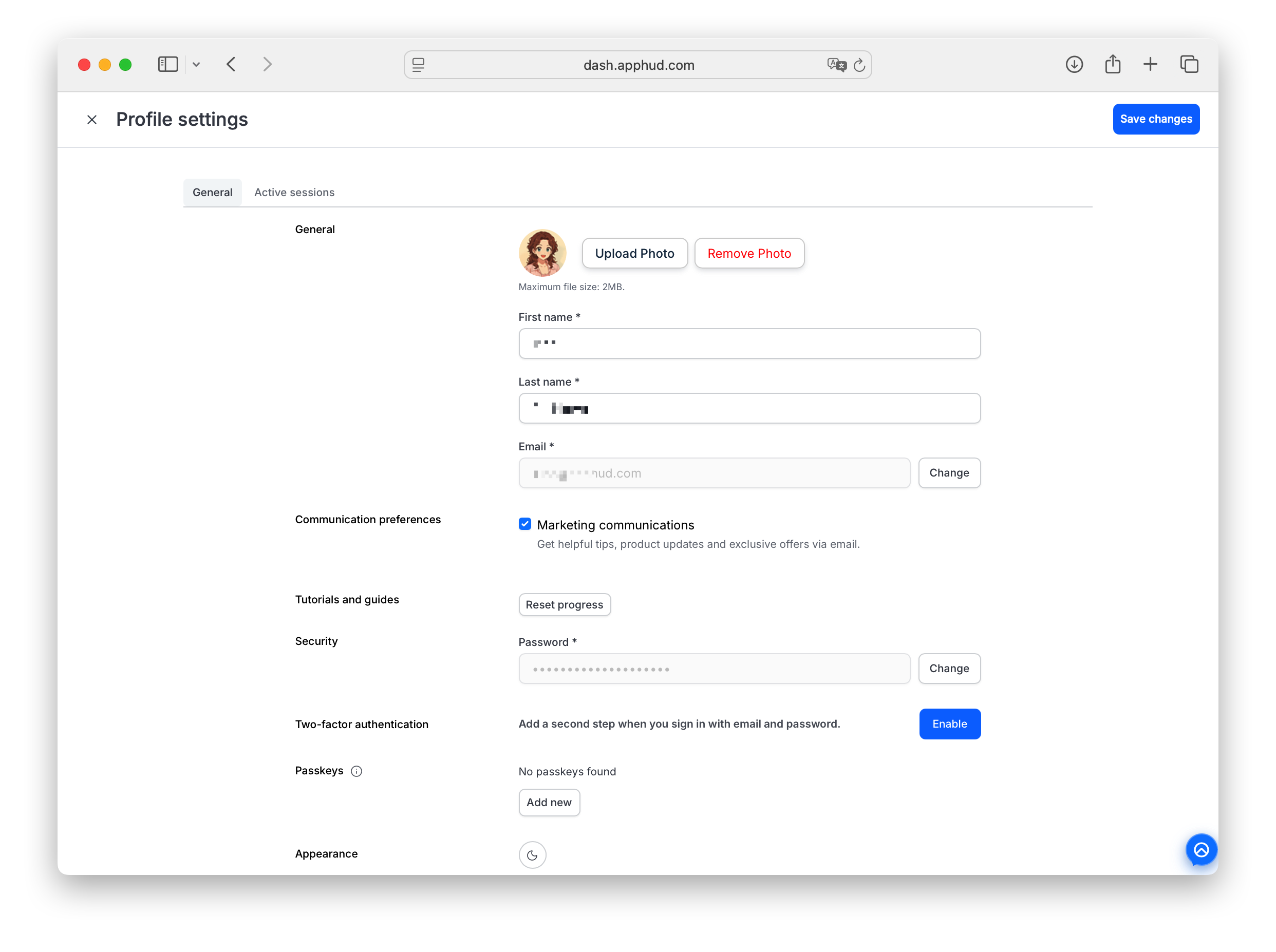The image size is (1276, 952).
Task: Switch to the Active sessions tab
Action: coord(294,193)
